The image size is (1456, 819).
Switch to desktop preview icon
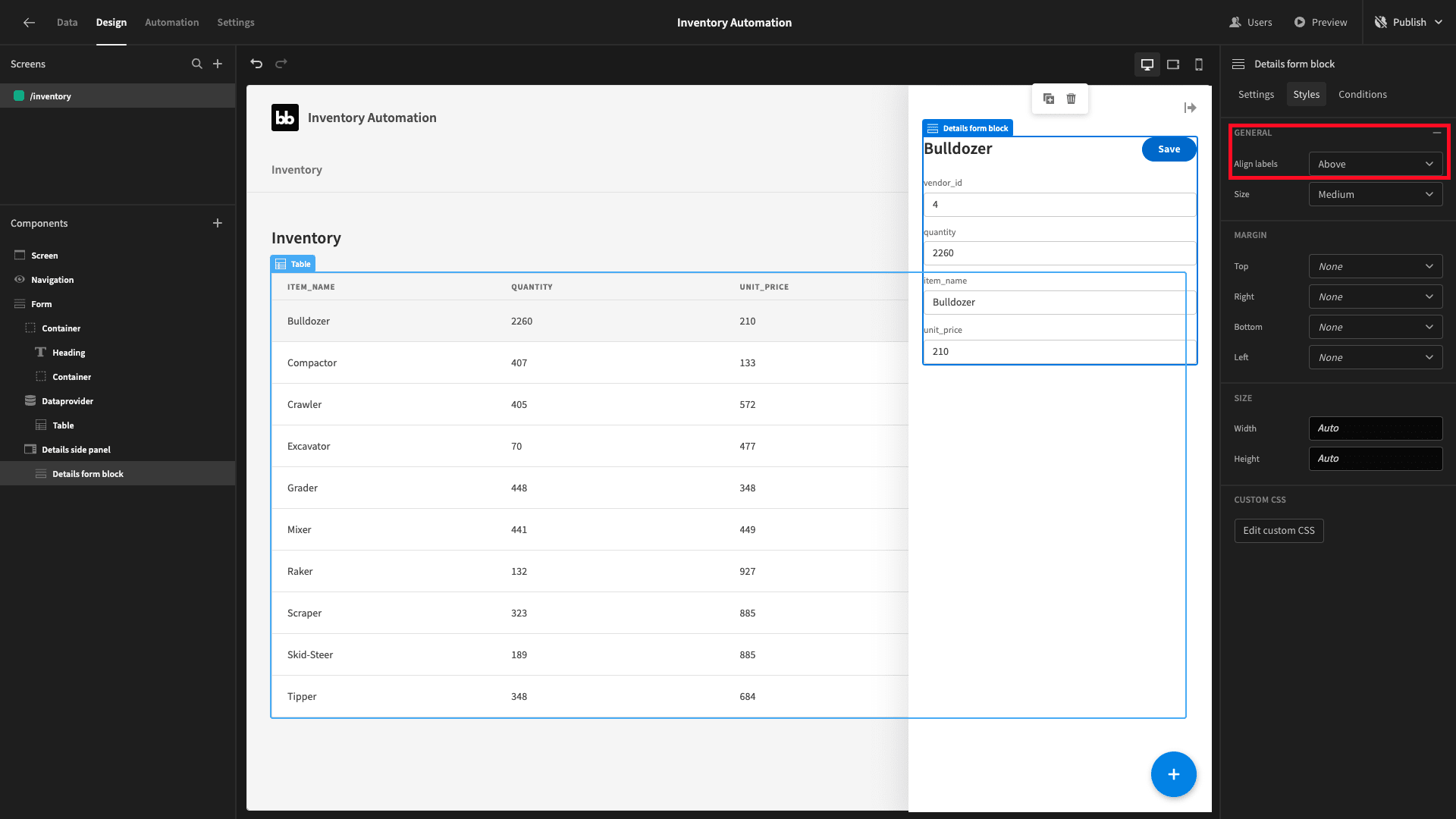pos(1147,64)
